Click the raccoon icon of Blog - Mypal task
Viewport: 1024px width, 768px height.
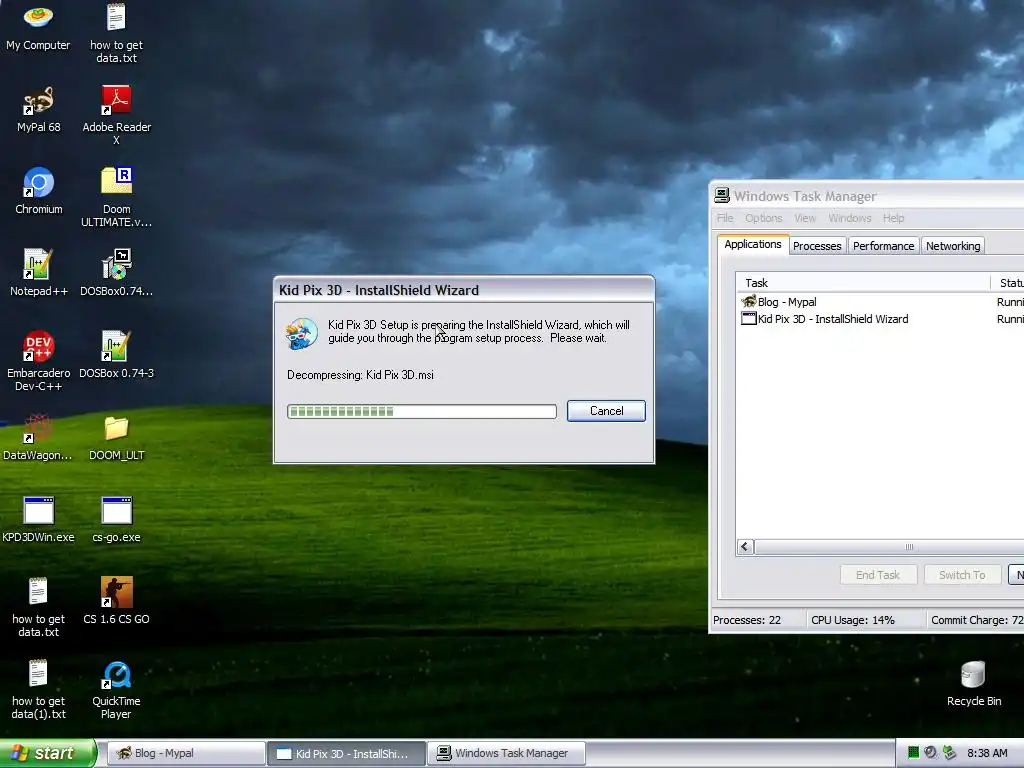point(748,301)
